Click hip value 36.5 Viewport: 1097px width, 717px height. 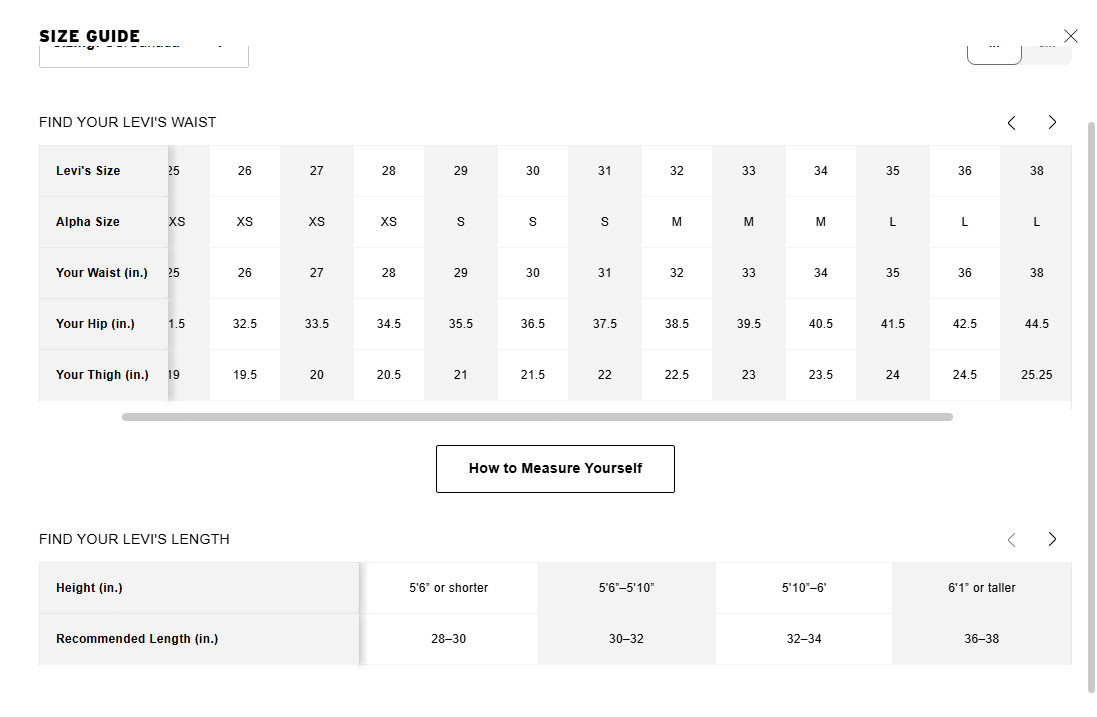[533, 324]
